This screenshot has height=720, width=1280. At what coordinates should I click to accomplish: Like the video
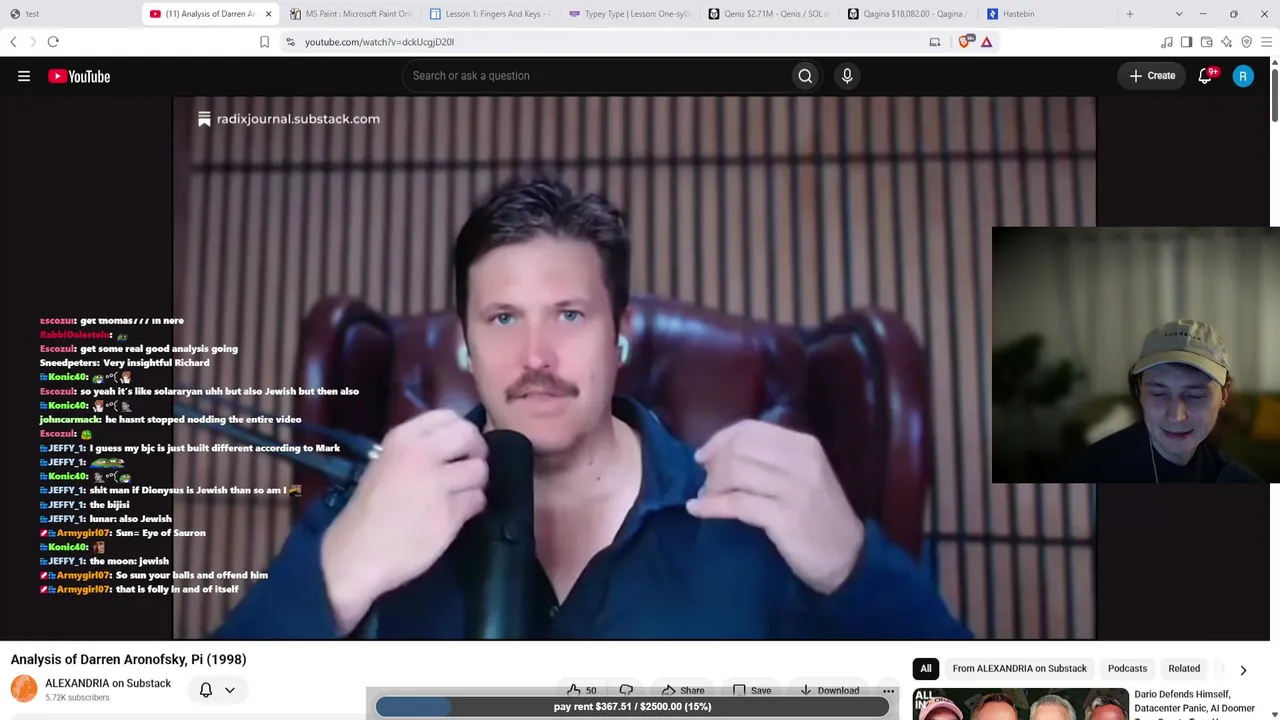582,690
